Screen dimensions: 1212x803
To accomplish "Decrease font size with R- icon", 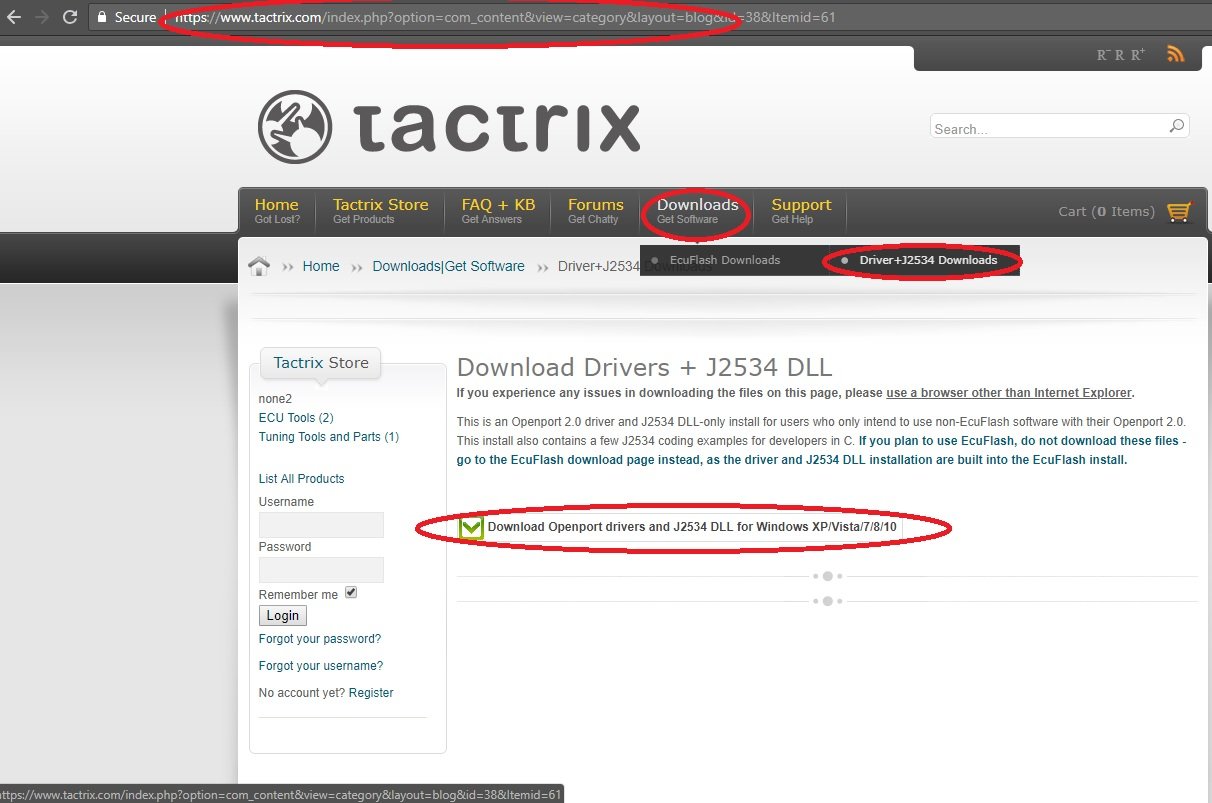I will tap(1104, 55).
